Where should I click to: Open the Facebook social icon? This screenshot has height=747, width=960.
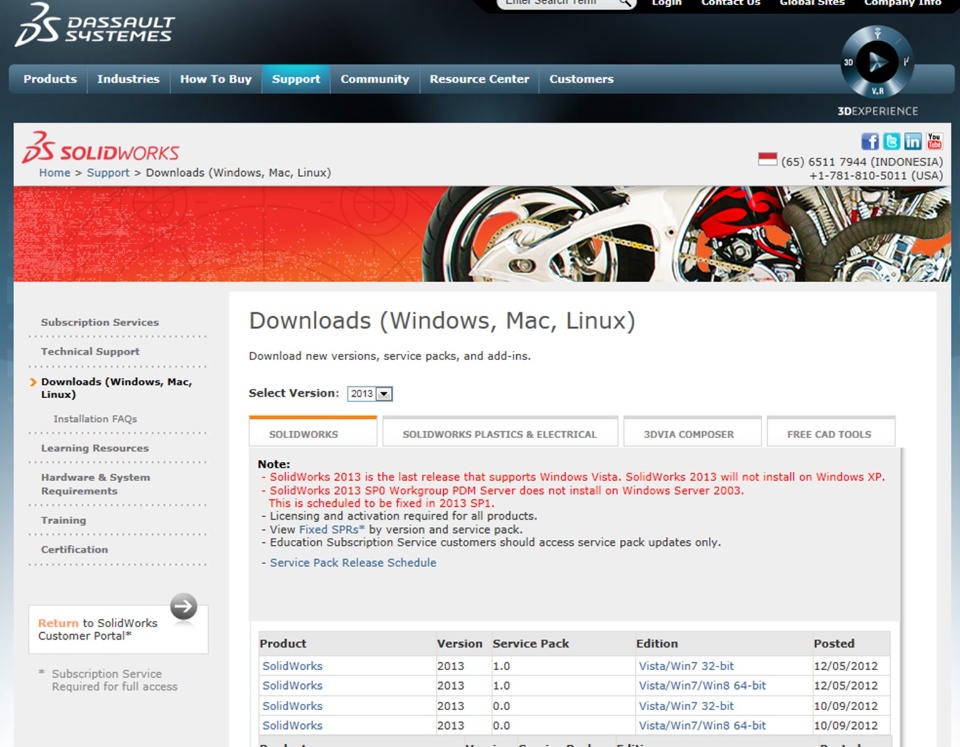click(x=870, y=141)
